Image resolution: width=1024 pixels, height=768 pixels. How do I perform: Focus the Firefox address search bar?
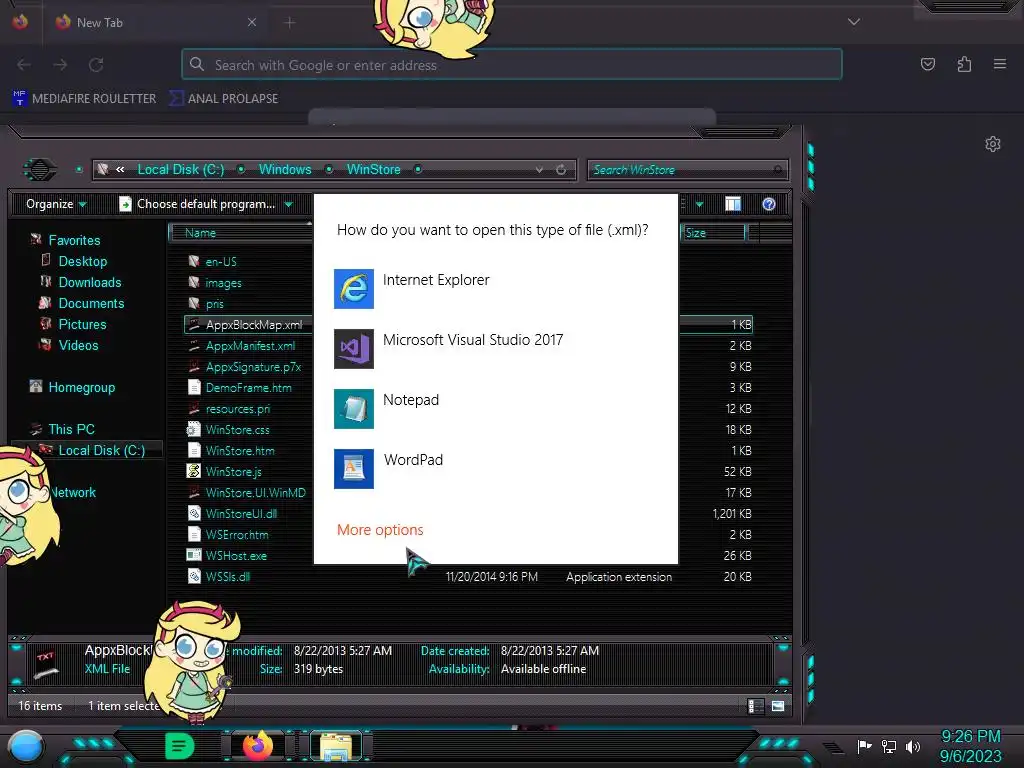(512, 65)
